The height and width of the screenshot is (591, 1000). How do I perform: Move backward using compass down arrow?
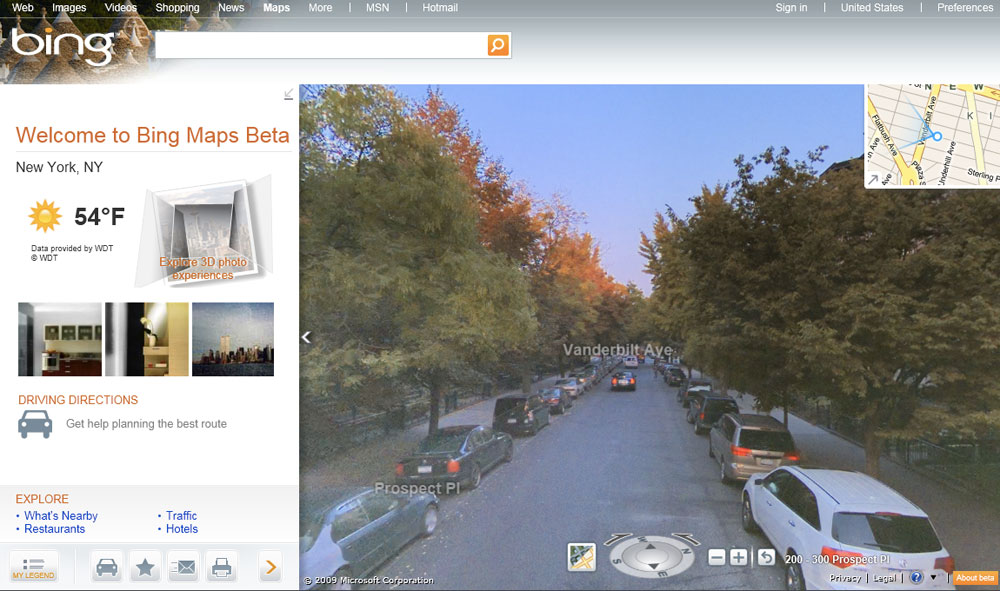coord(652,566)
